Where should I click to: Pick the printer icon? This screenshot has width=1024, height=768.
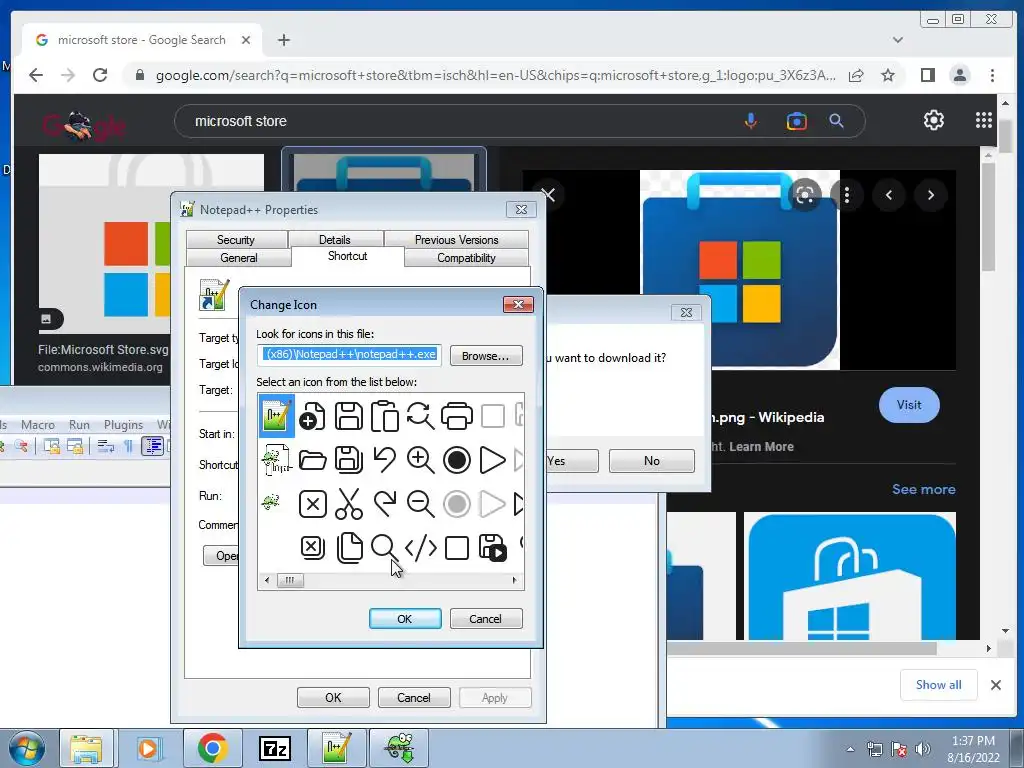[x=456, y=416]
